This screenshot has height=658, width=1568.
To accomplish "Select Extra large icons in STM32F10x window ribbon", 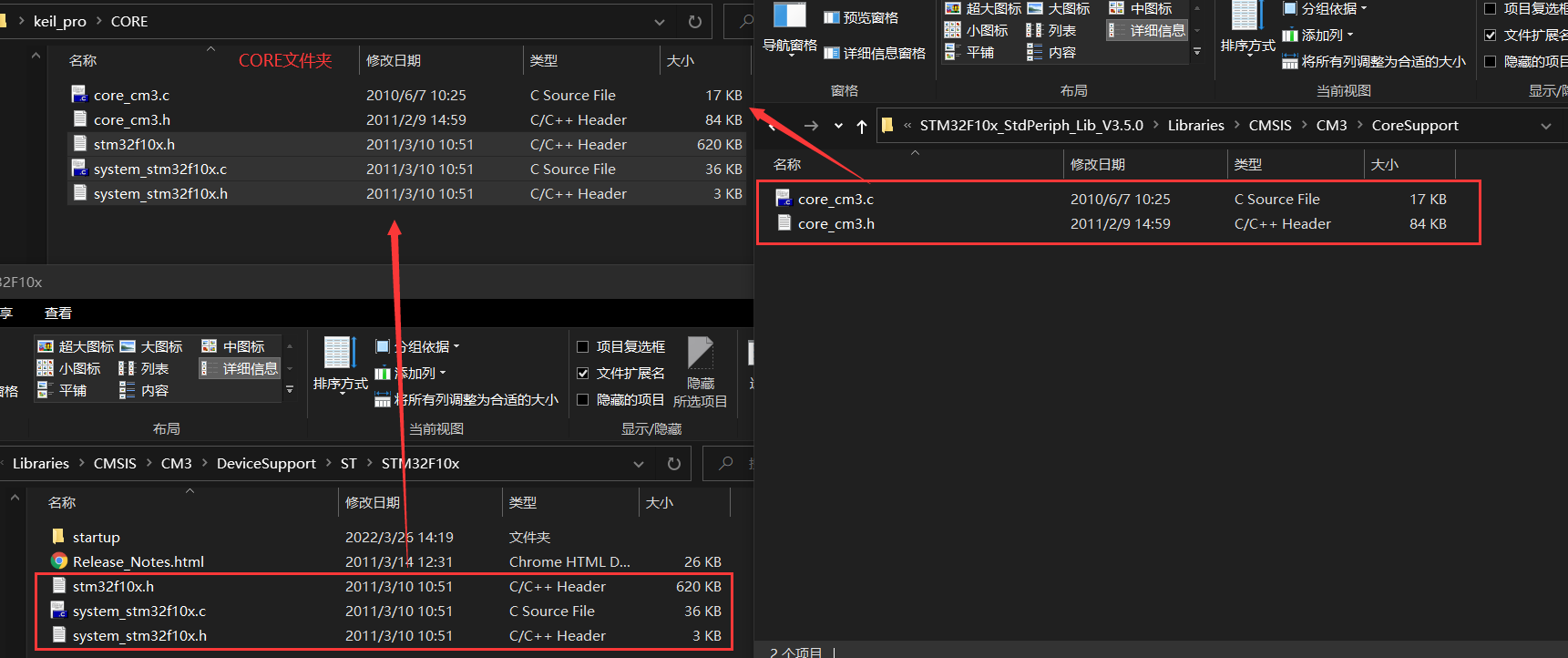I will tap(76, 346).
